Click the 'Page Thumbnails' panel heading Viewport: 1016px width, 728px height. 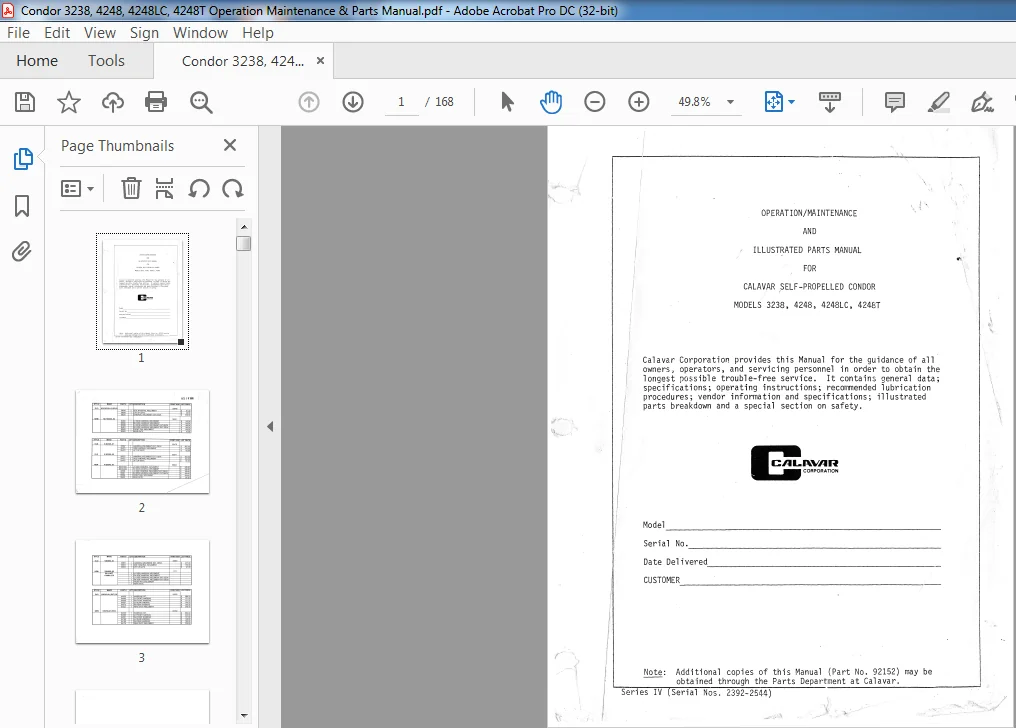(117, 146)
